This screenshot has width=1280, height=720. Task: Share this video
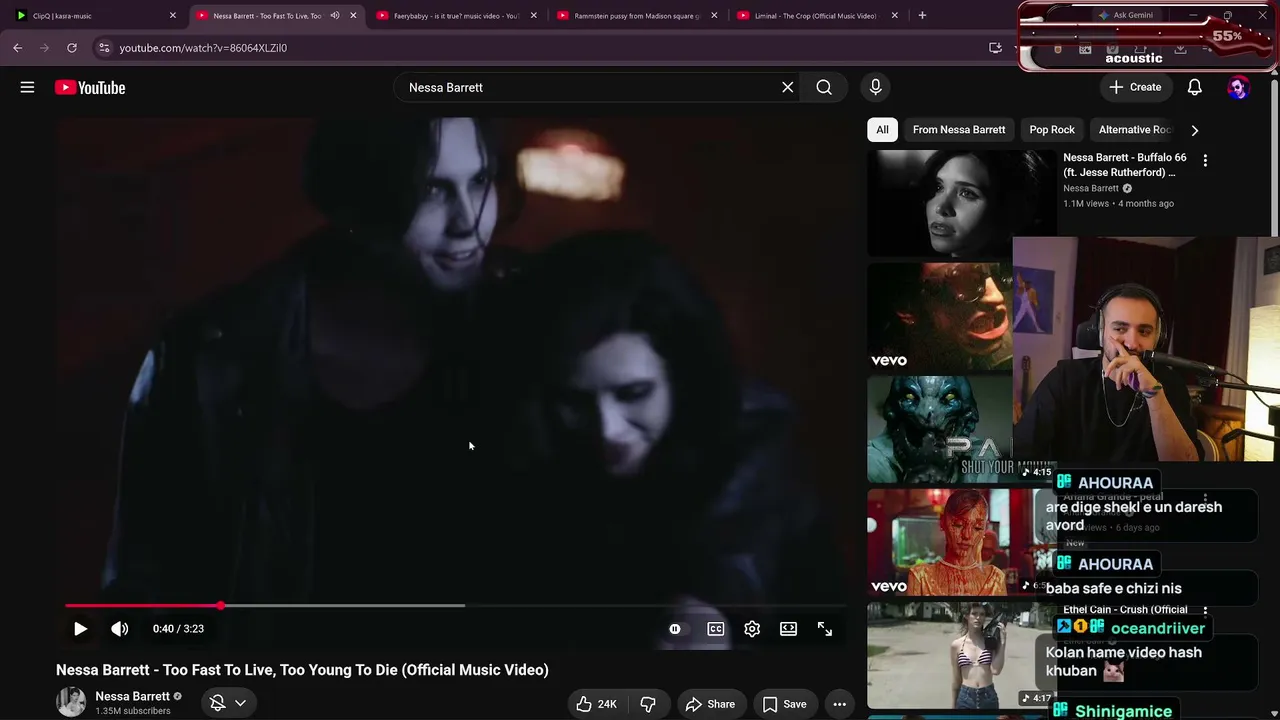[710, 704]
